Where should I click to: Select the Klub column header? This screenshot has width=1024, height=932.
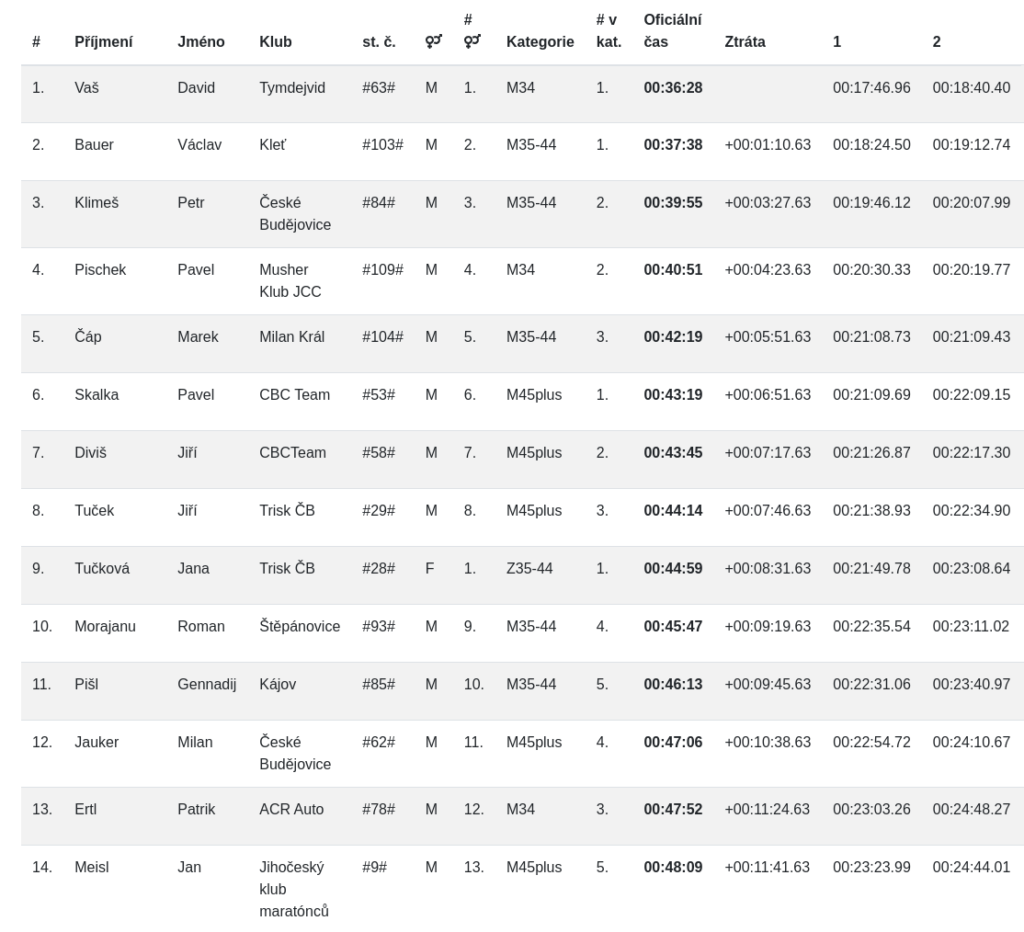tap(275, 43)
